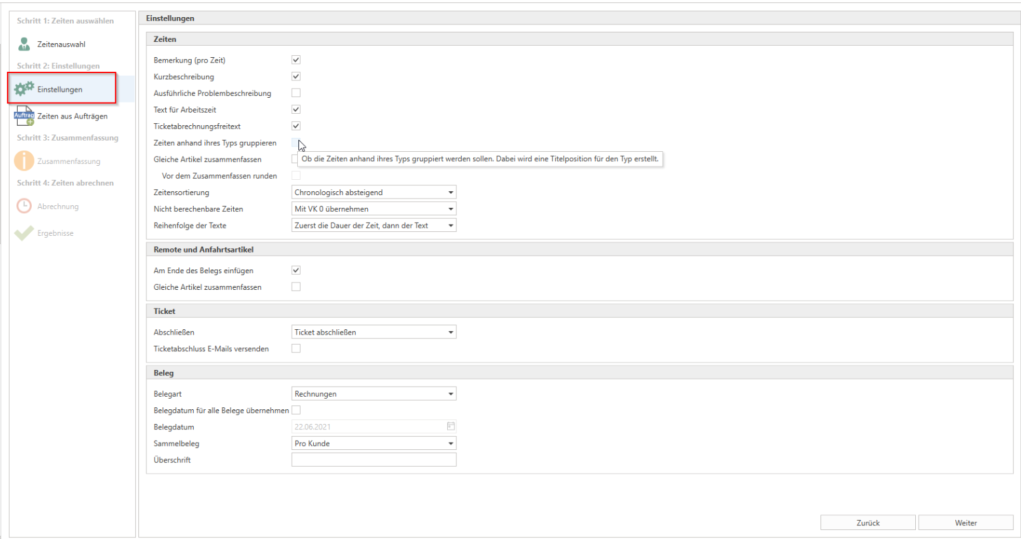The height and width of the screenshot is (539, 1021).
Task: Click the Abrechnung clock icon
Action: click(24, 206)
